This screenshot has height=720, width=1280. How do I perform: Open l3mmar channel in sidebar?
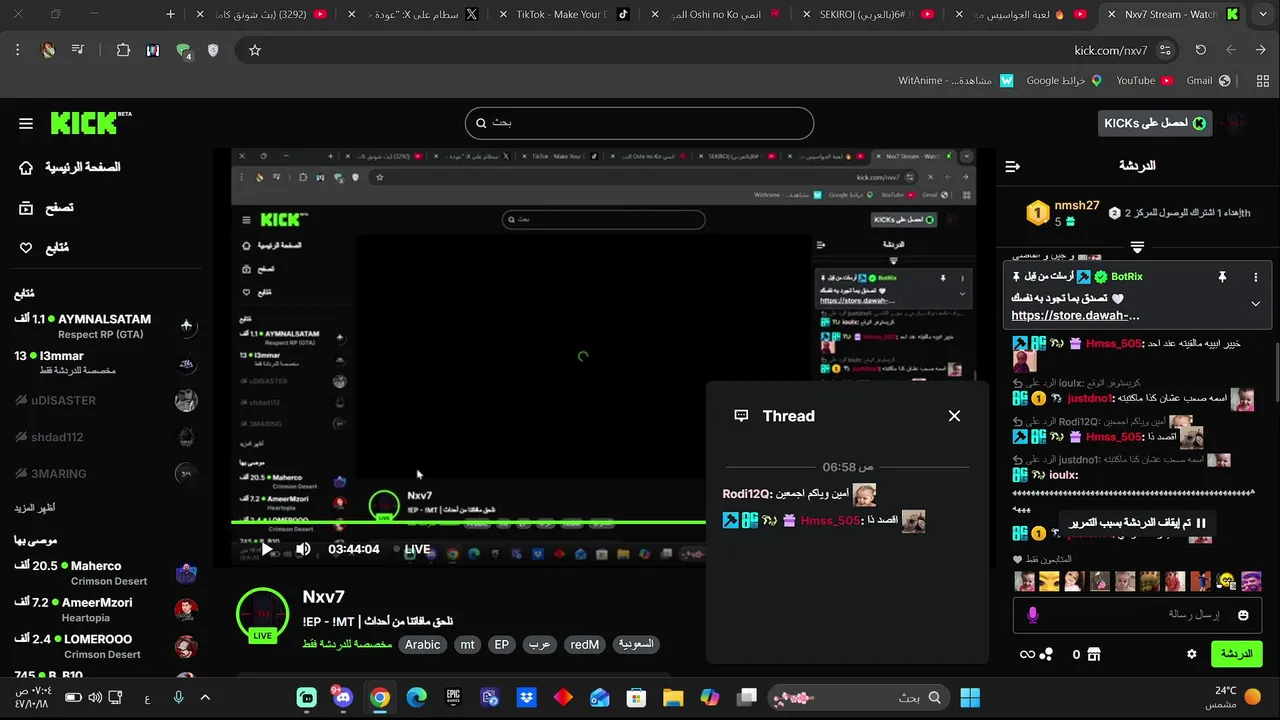click(105, 363)
